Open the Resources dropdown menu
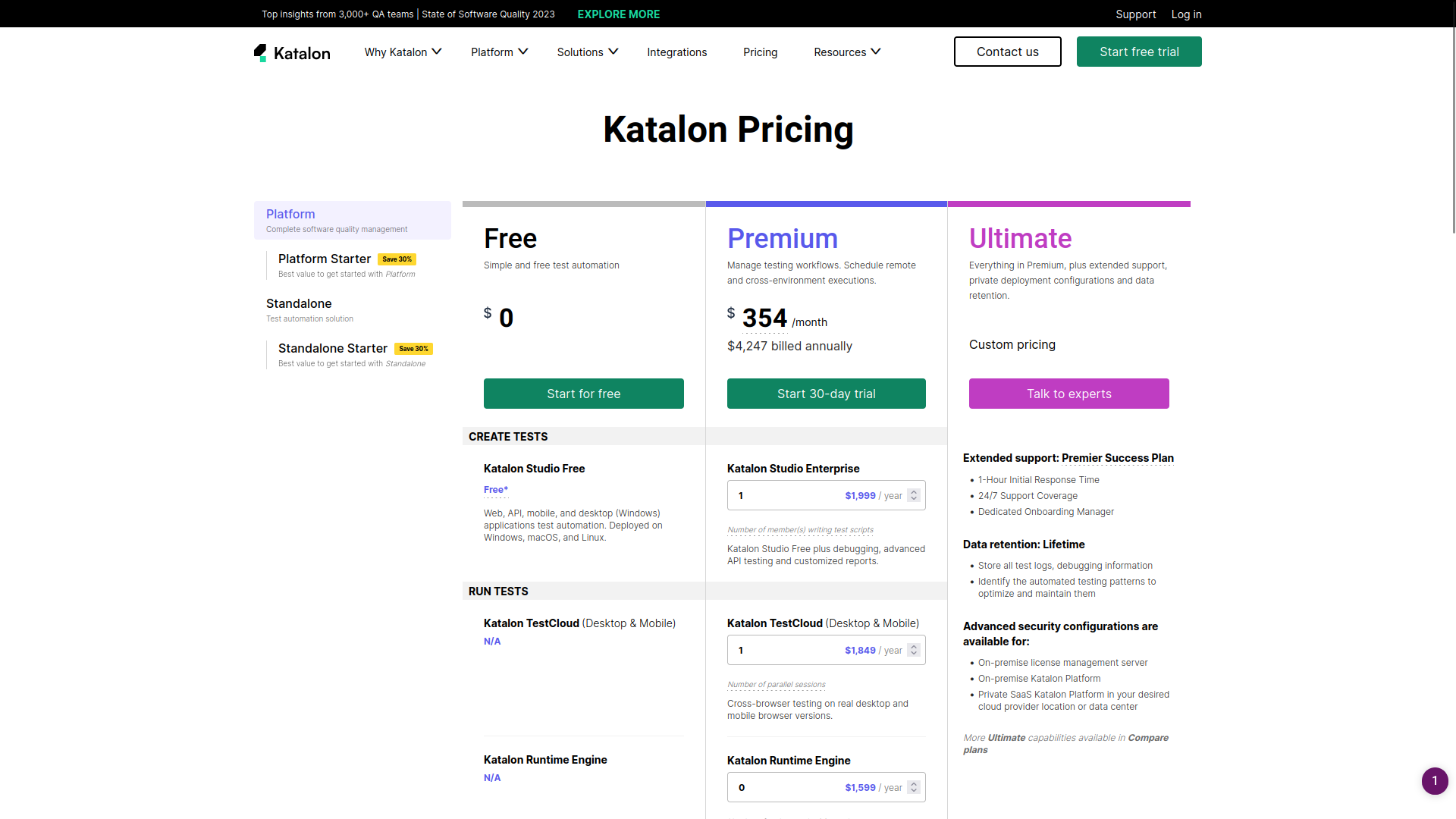 (x=846, y=52)
